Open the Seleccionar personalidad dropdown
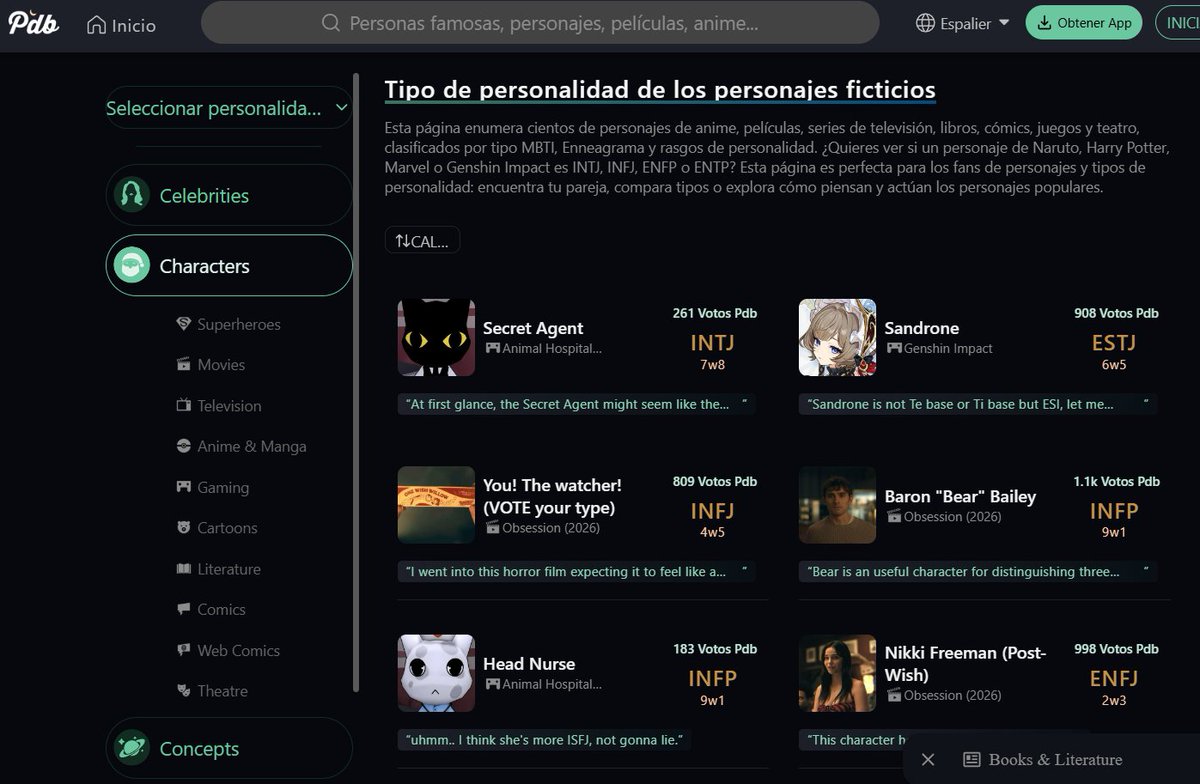This screenshot has height=784, width=1200. tap(228, 108)
